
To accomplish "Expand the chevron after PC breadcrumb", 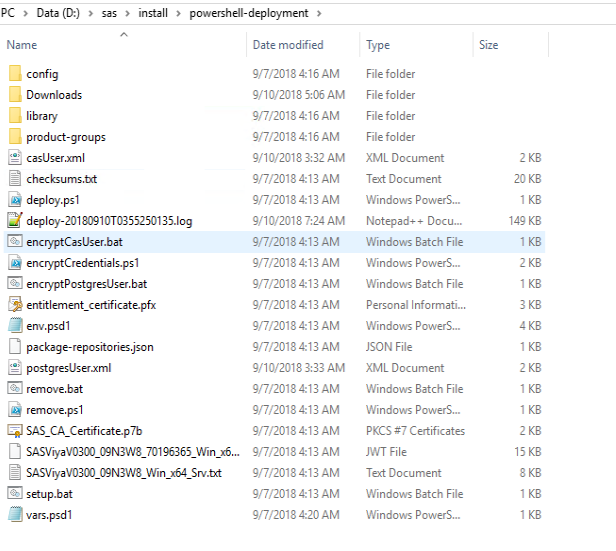I will coord(26,14).
